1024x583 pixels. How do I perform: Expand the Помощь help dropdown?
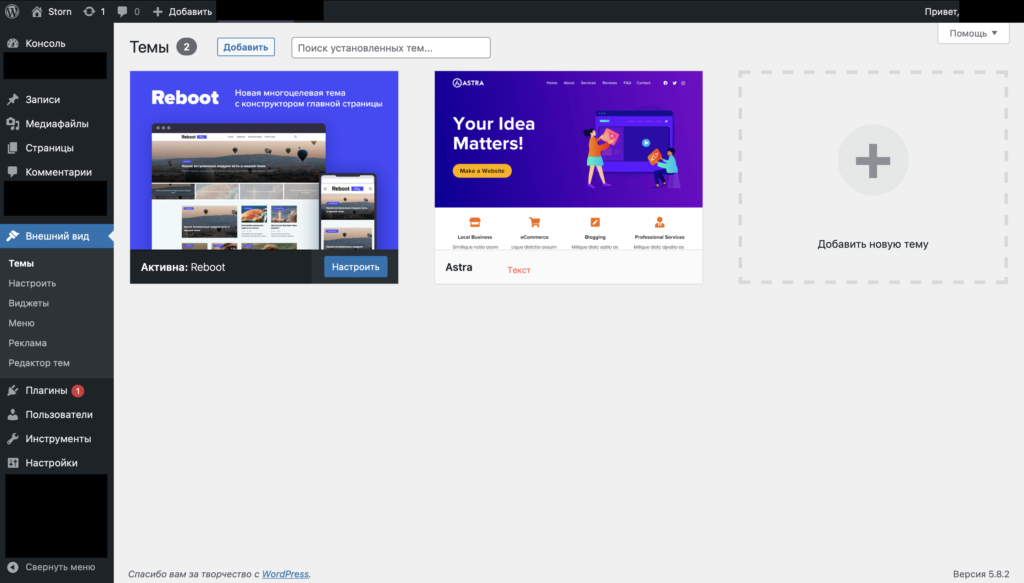click(x=973, y=33)
